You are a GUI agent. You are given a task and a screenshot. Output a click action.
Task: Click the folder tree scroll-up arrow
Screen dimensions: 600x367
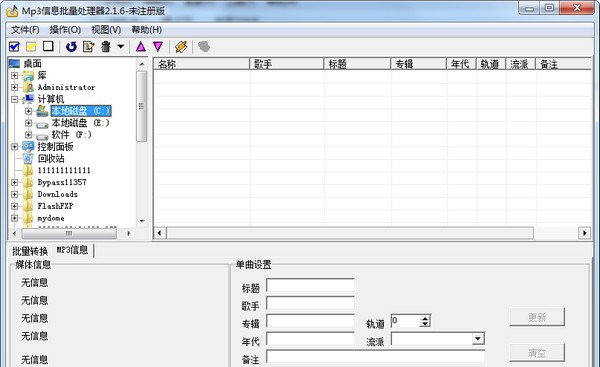pyautogui.click(x=142, y=64)
